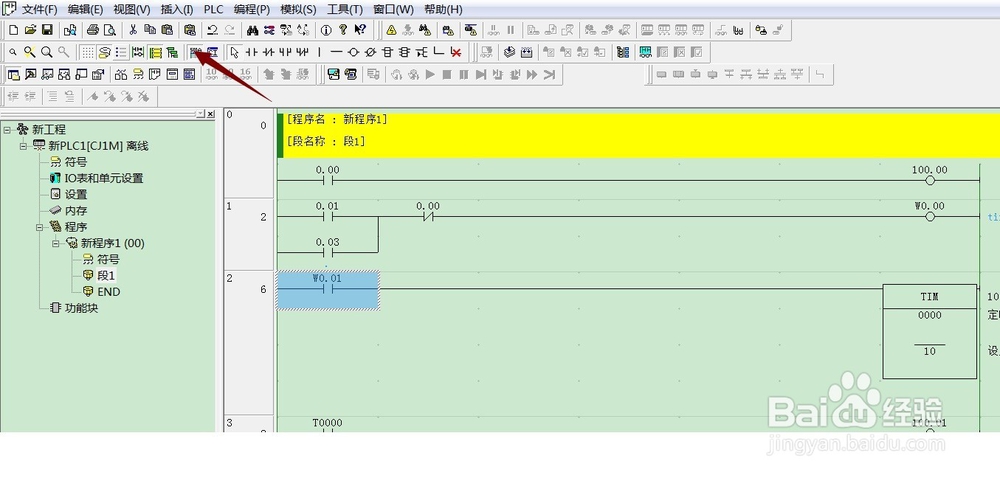Insert a normally closed contact

(268, 52)
